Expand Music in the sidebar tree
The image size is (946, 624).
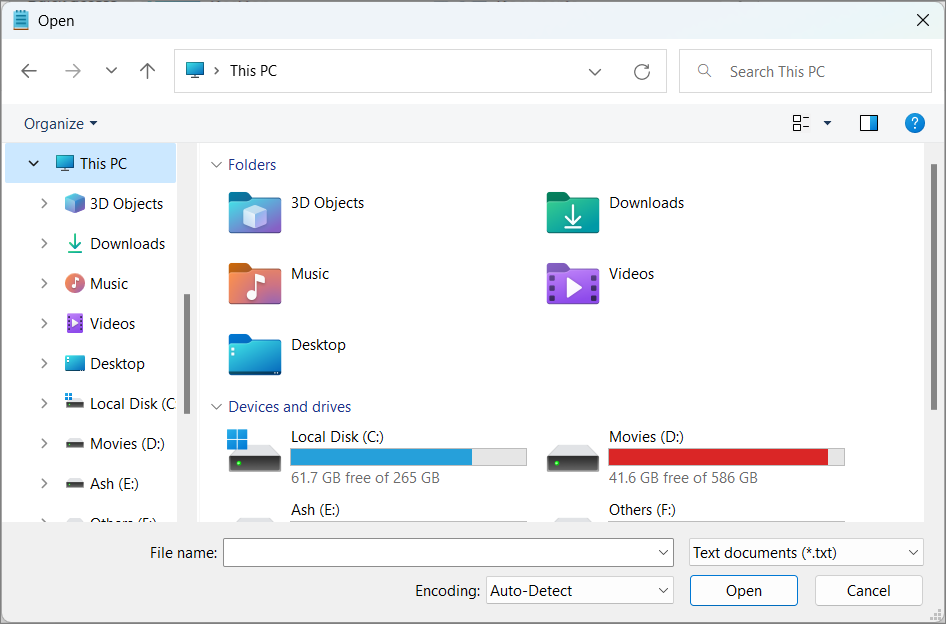44,283
